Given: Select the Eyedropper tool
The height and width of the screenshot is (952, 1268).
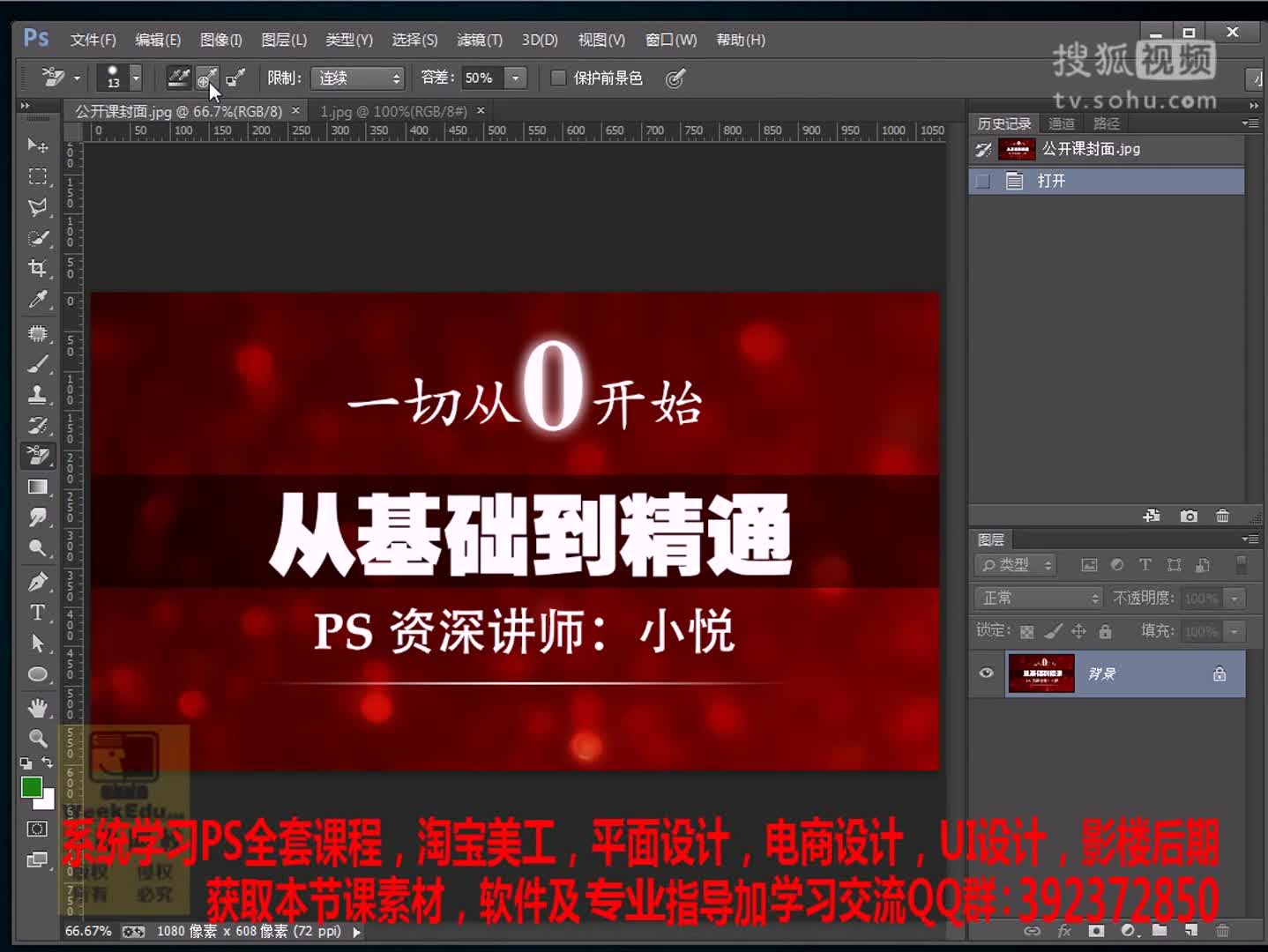Looking at the screenshot, I should [37, 300].
